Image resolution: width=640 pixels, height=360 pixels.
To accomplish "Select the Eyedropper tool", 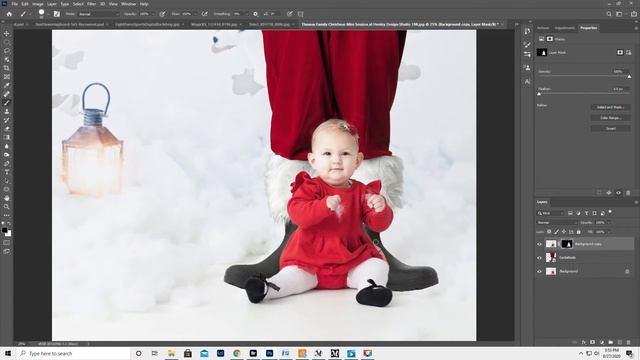I will pos(7,85).
